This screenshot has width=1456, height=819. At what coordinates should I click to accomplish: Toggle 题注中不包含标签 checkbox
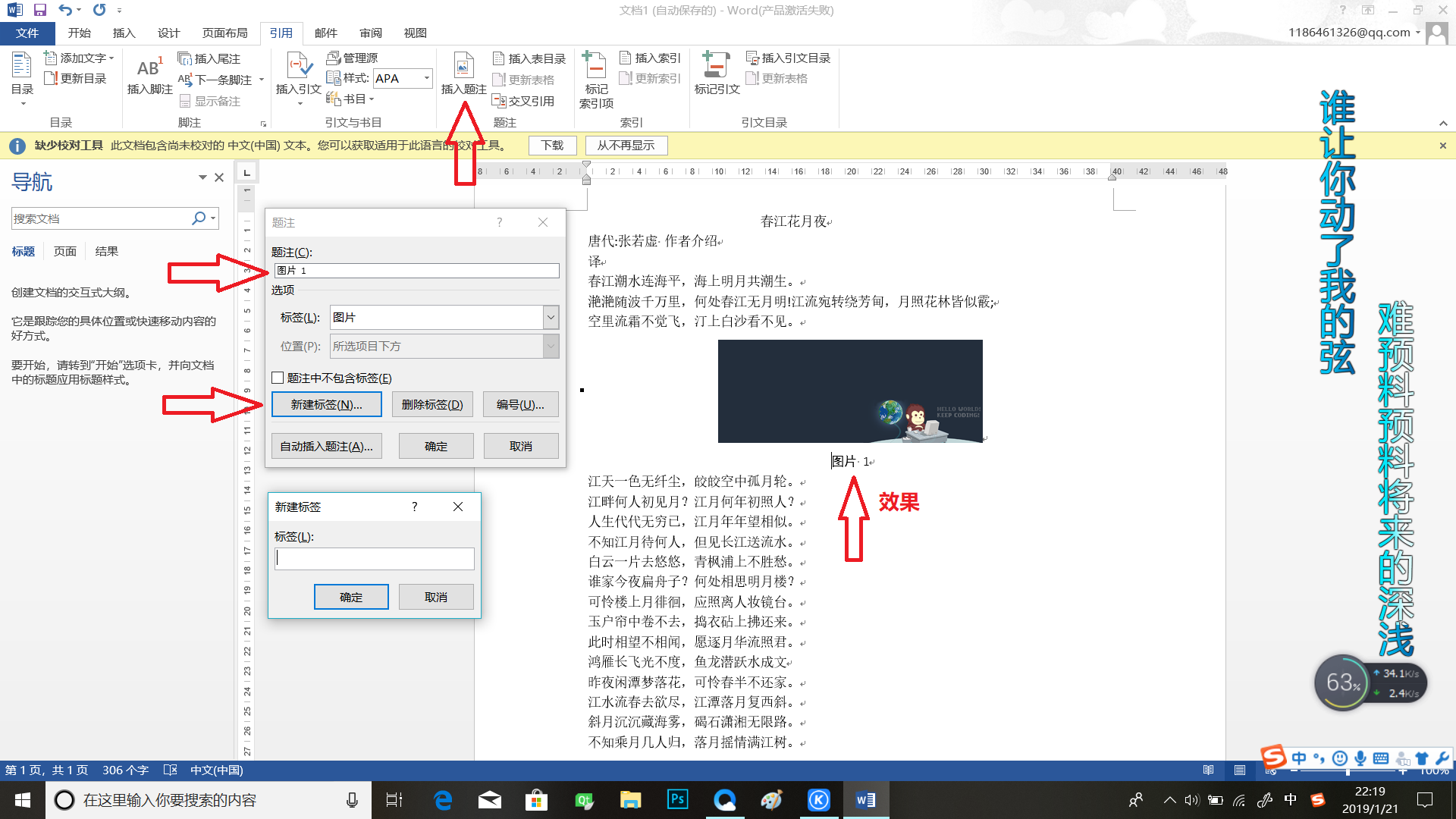[278, 378]
